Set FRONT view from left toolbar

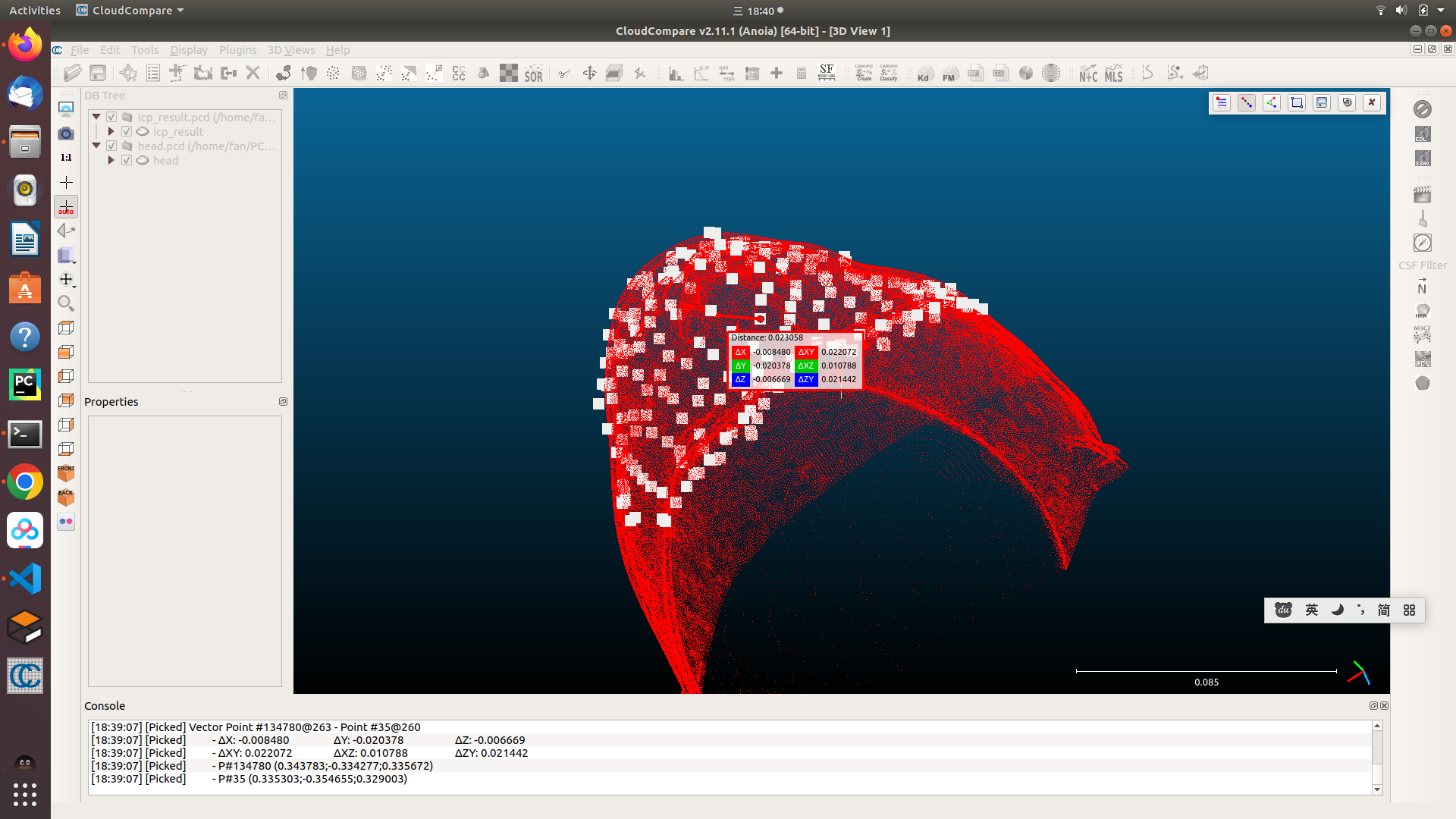coord(66,473)
